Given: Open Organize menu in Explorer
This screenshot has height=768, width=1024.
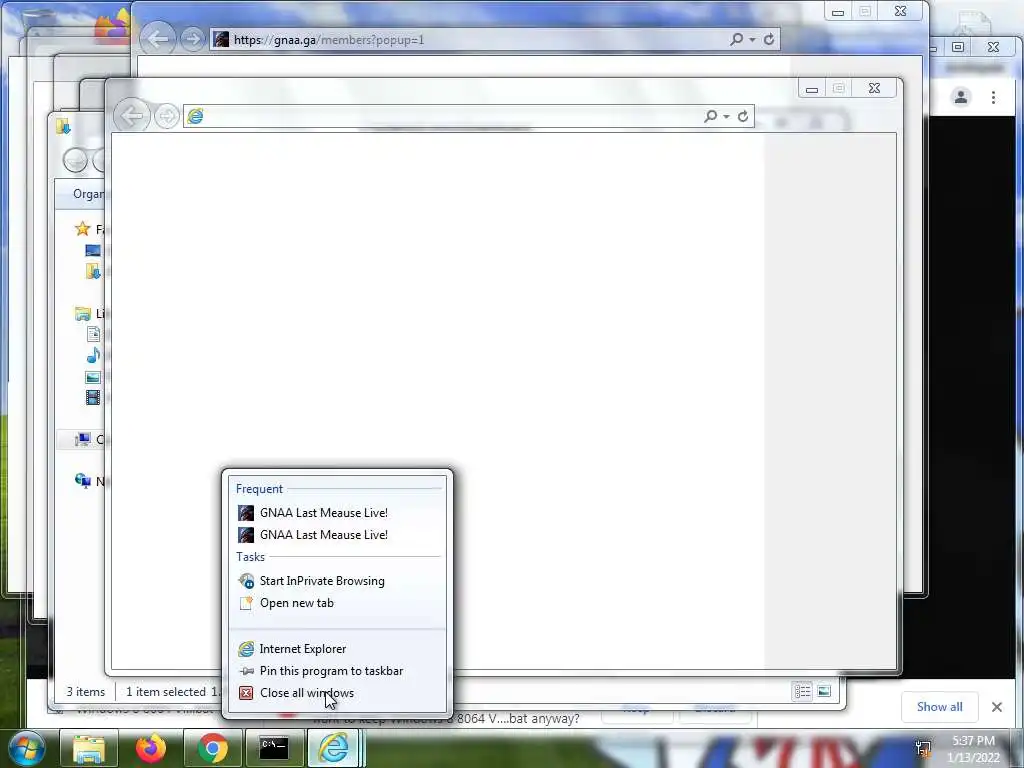Looking at the screenshot, I should click(88, 194).
